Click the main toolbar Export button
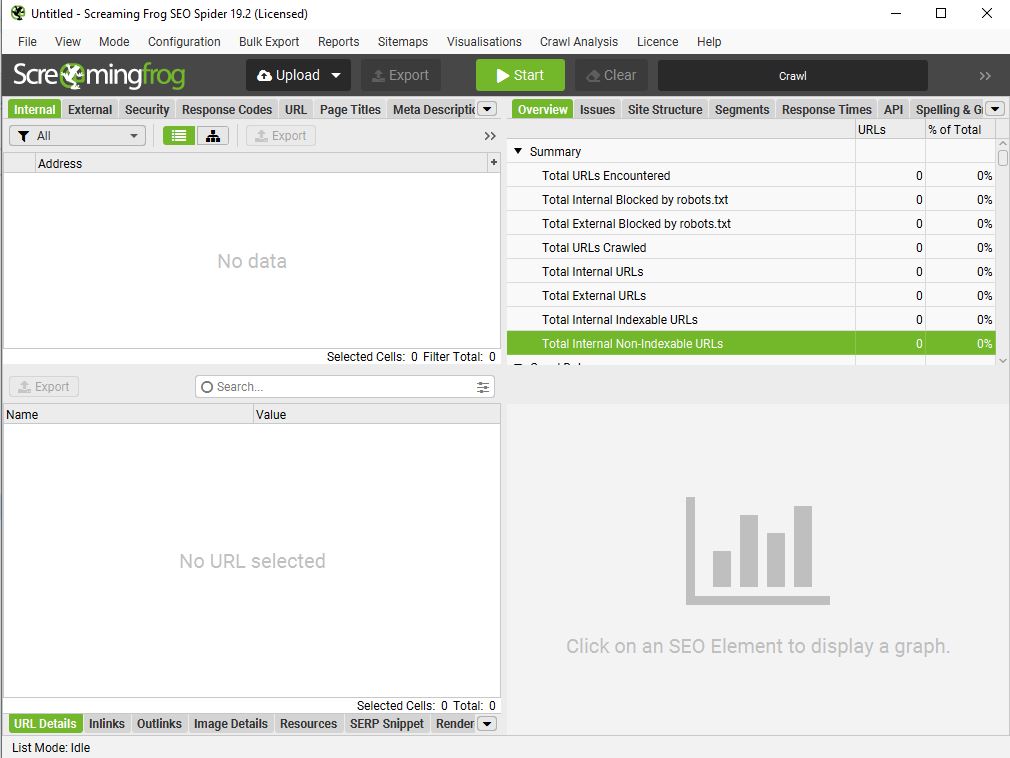1010x758 pixels. coord(401,75)
